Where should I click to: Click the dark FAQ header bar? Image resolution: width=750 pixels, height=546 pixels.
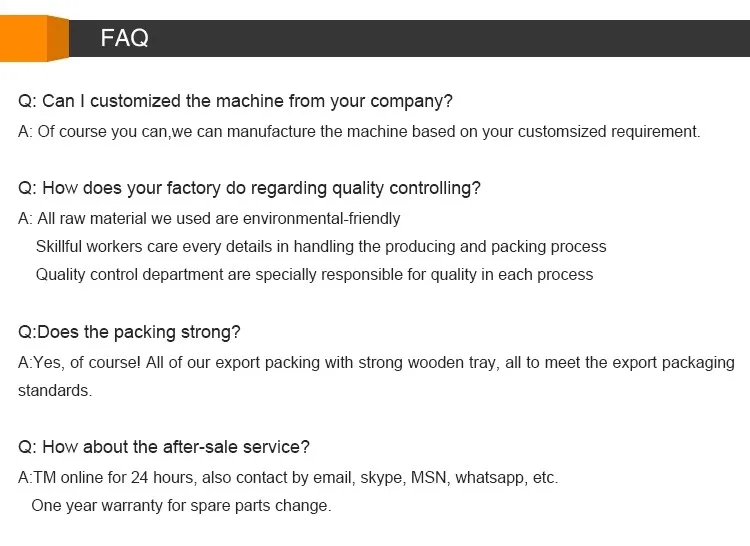point(450,39)
